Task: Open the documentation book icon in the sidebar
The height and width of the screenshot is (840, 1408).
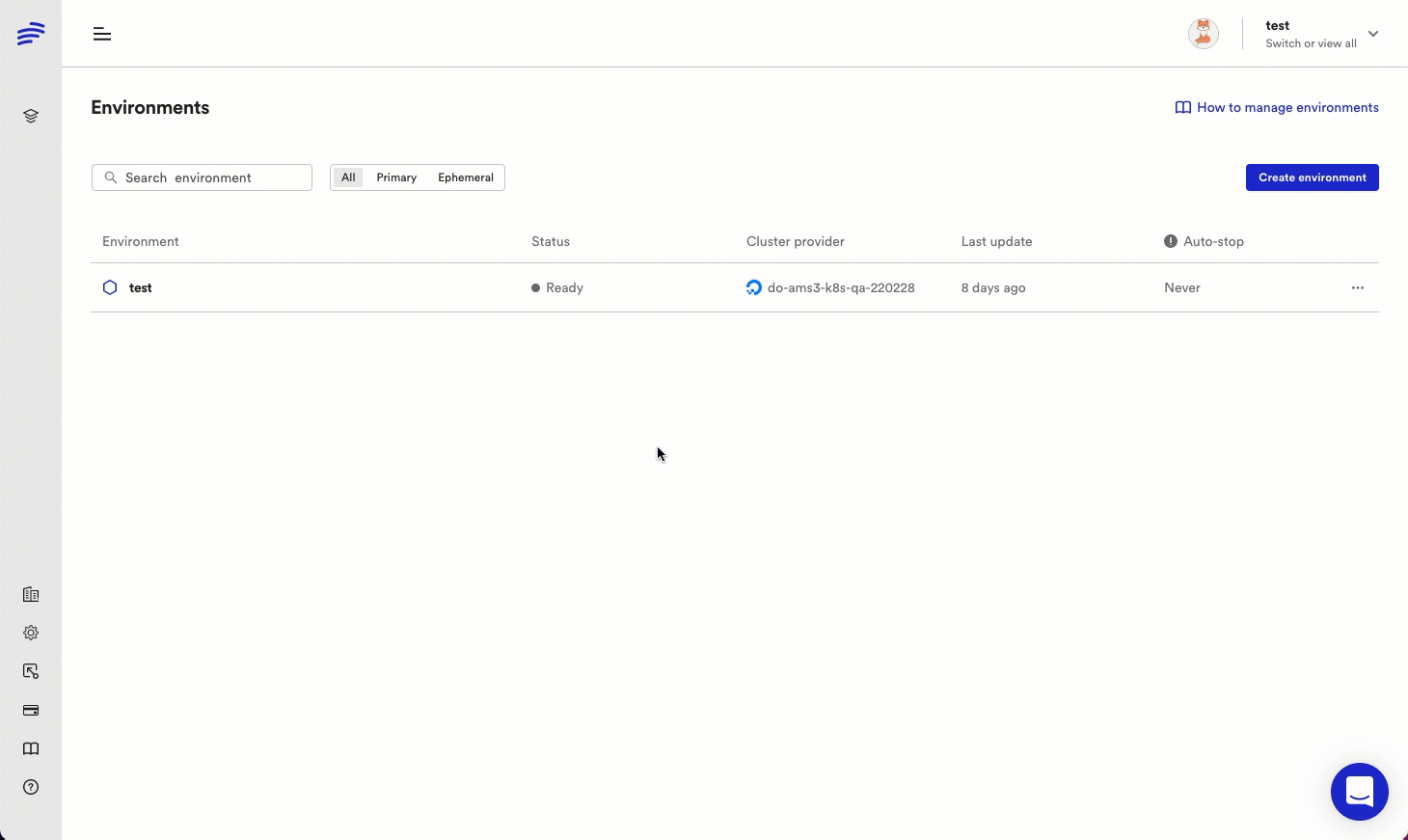Action: pos(31,748)
